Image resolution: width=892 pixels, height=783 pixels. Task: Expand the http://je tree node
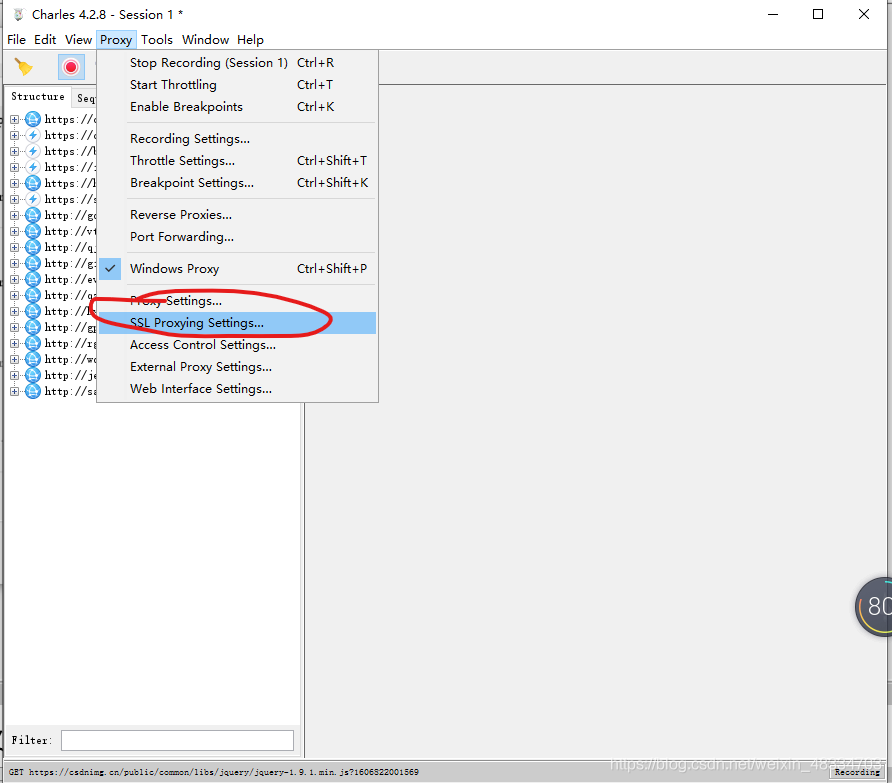point(14,375)
